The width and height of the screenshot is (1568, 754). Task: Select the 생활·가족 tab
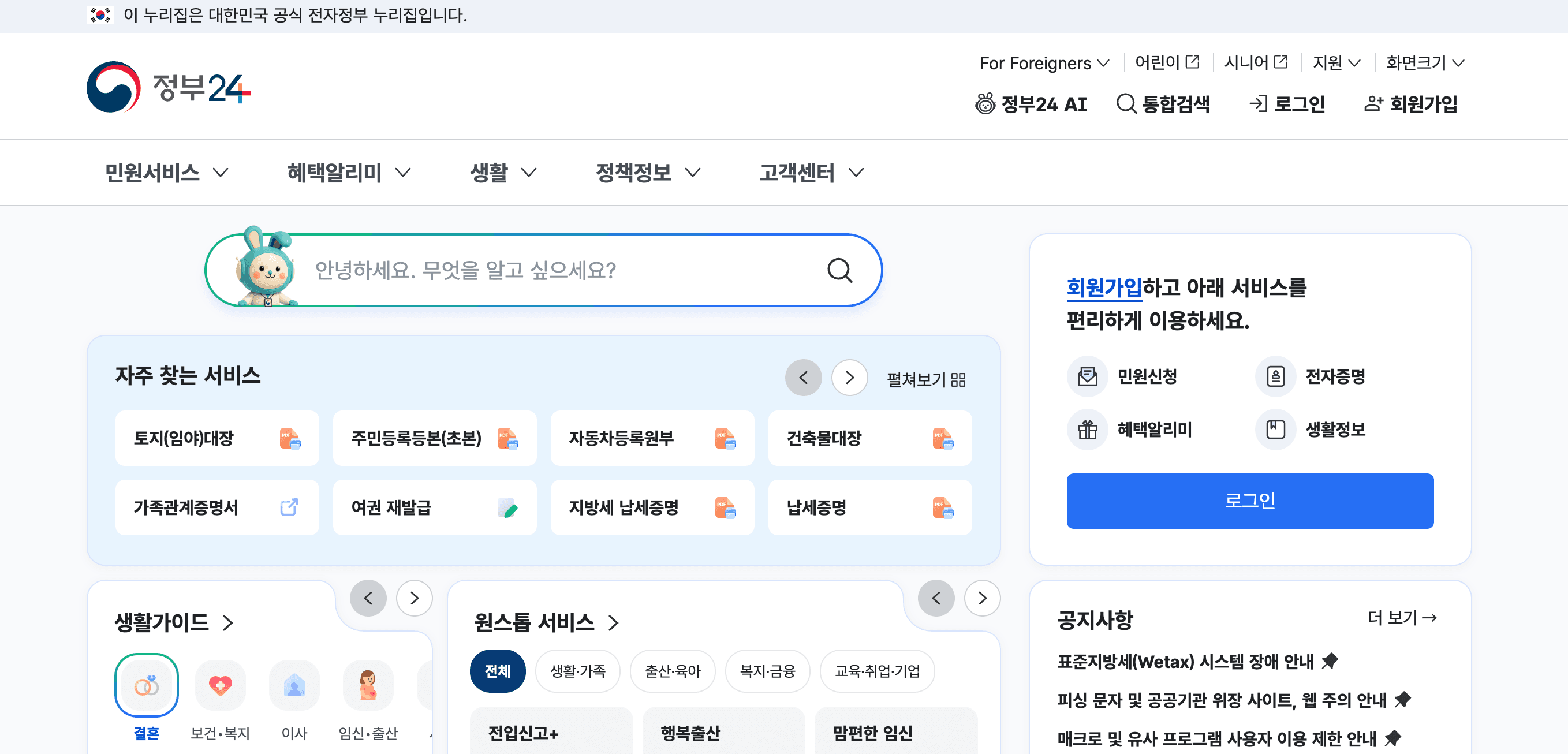pyautogui.click(x=578, y=671)
